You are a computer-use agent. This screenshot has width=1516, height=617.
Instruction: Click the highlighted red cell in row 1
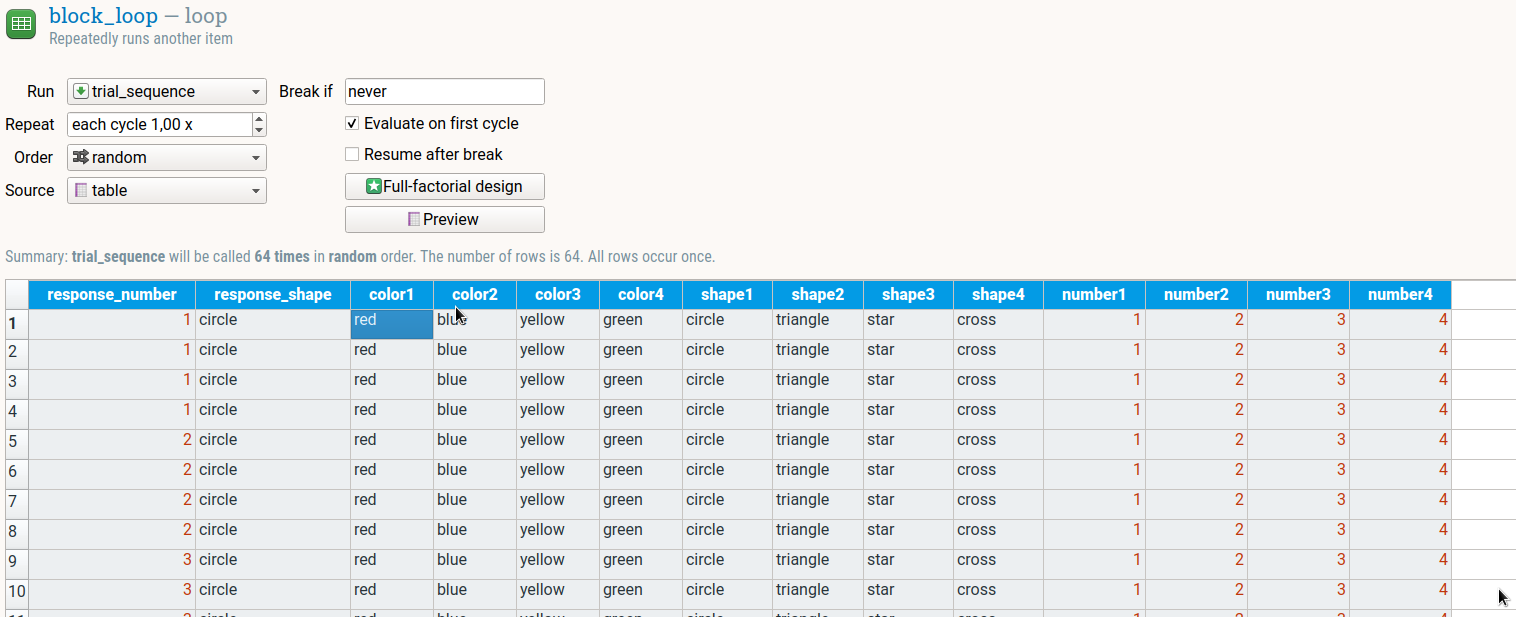[x=391, y=324]
